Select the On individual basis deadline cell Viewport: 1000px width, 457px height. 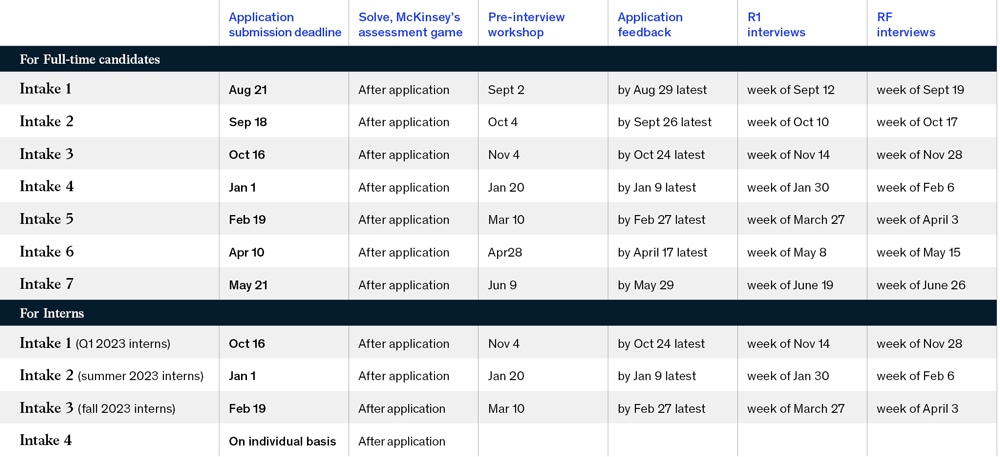[282, 441]
